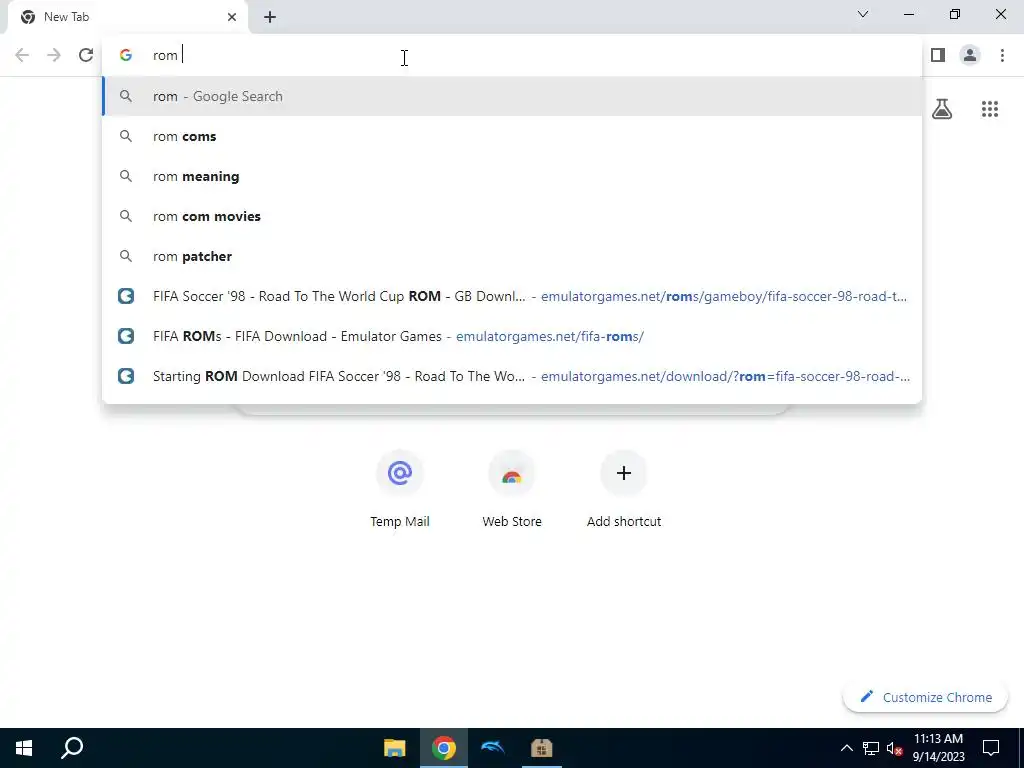Open the package app in taskbar
Screen dimensions: 1024x768
pos(541,748)
